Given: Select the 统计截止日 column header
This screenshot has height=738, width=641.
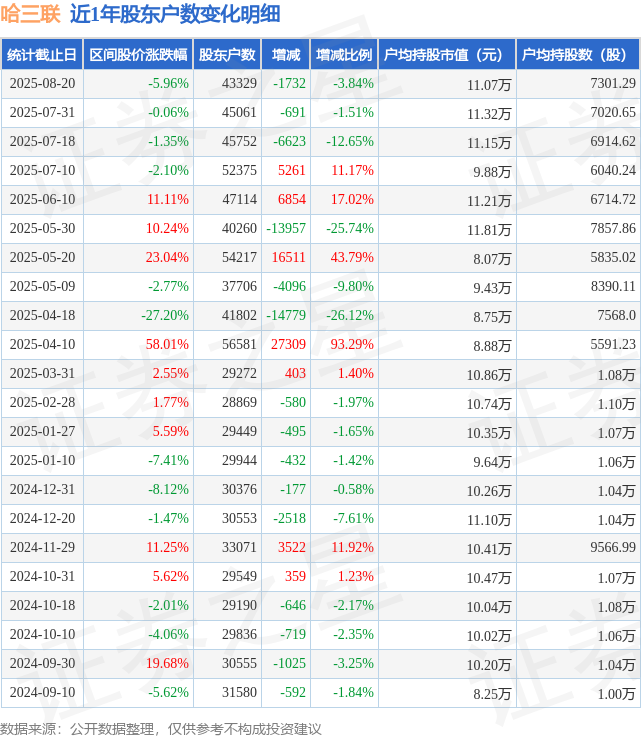Looking at the screenshot, I should tap(42, 55).
